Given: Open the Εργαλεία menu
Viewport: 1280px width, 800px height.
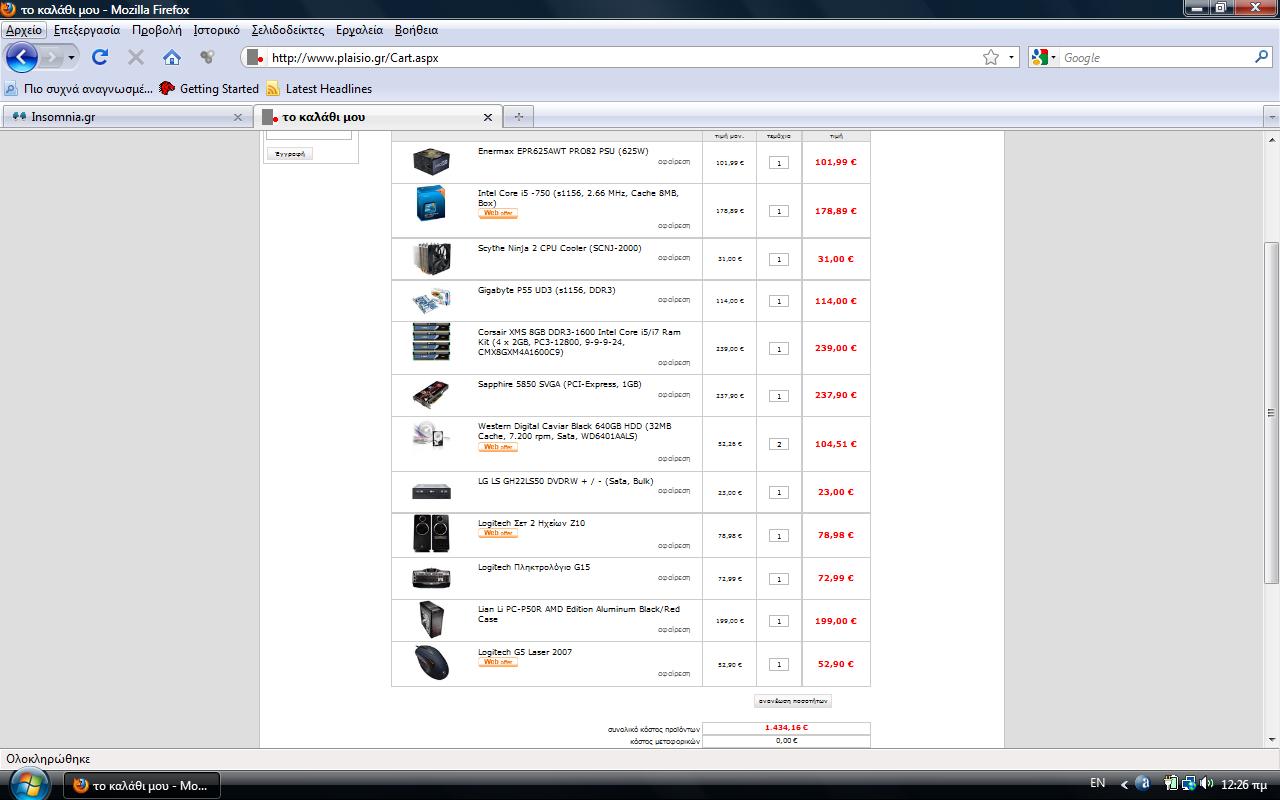Looking at the screenshot, I should (359, 30).
